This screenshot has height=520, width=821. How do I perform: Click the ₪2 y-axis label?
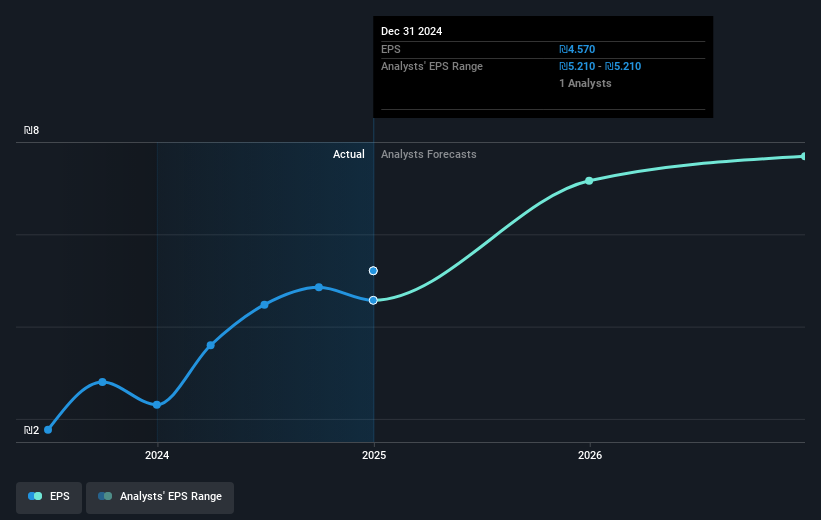point(31,430)
